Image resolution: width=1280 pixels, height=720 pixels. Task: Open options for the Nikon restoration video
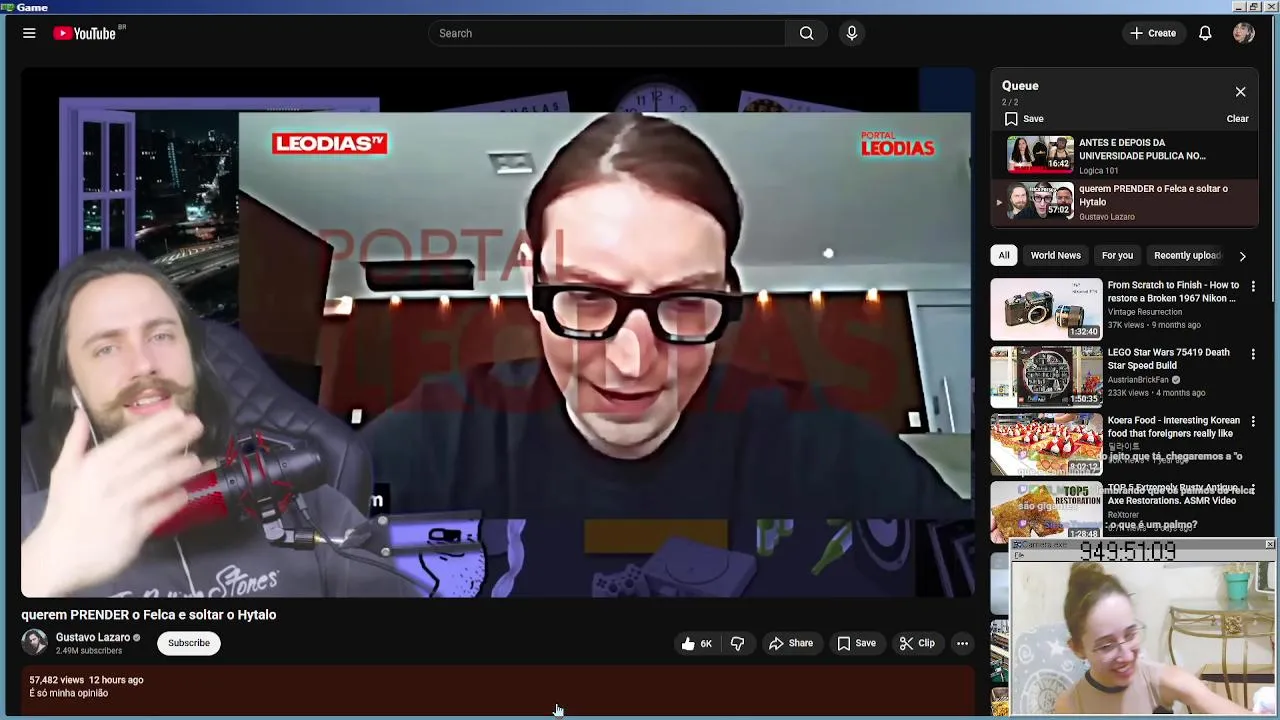[x=1253, y=286]
